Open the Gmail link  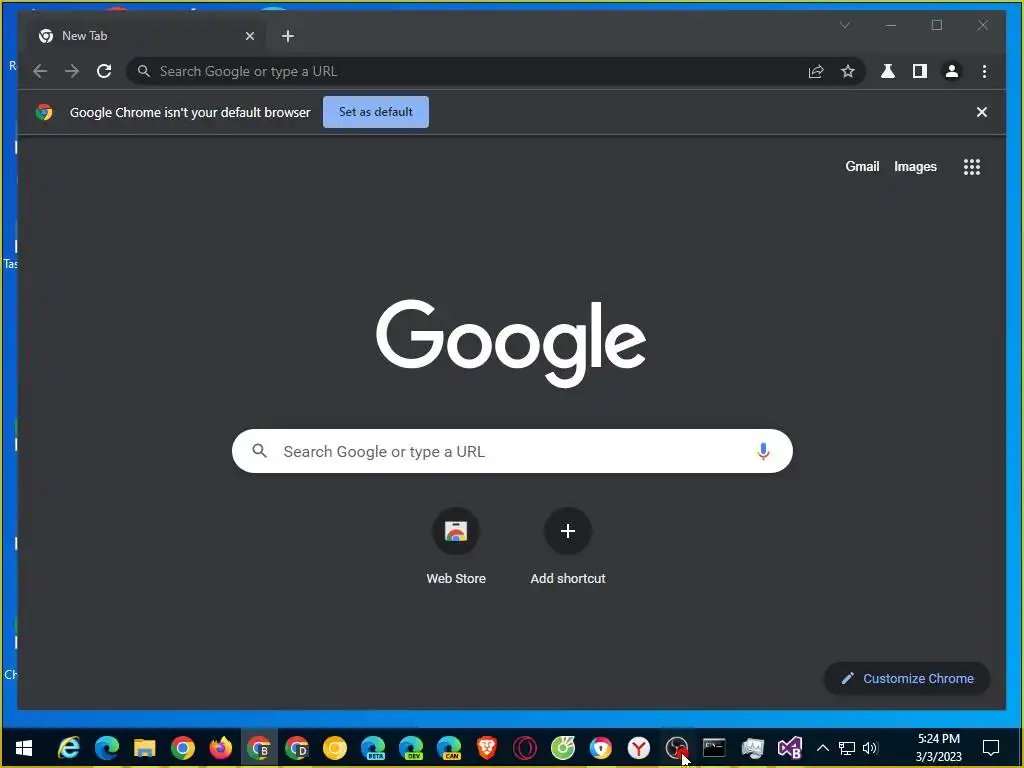coord(862,167)
